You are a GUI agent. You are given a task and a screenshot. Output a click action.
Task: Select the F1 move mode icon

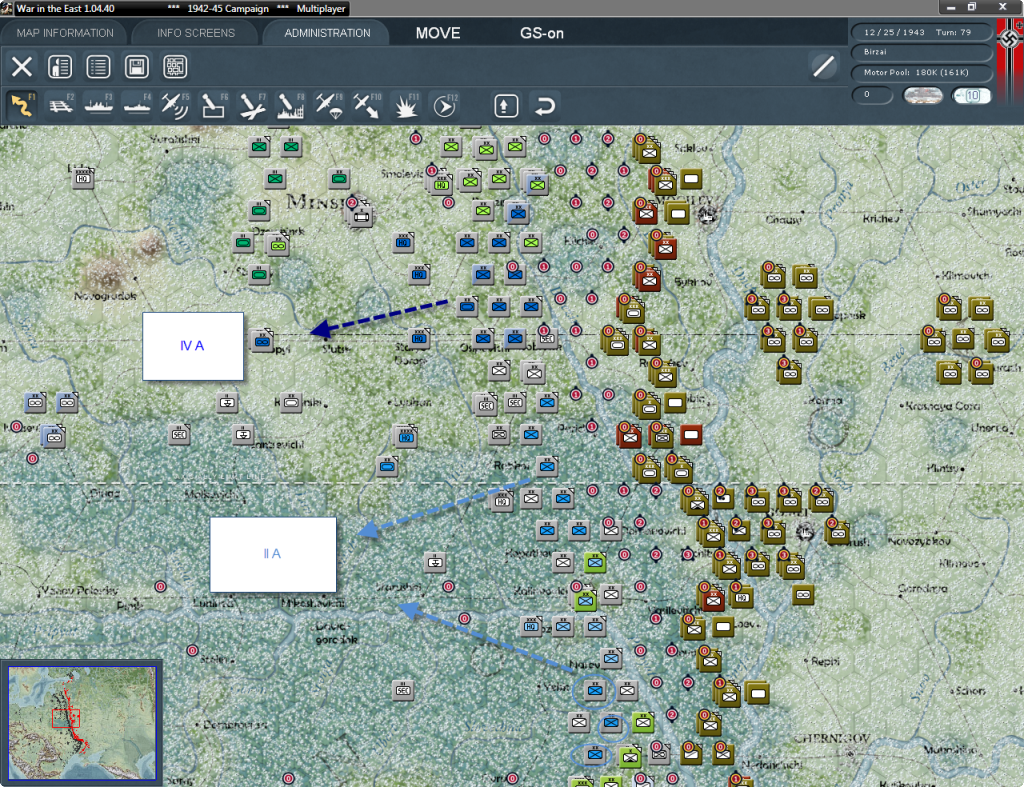pyautogui.click(x=22, y=105)
